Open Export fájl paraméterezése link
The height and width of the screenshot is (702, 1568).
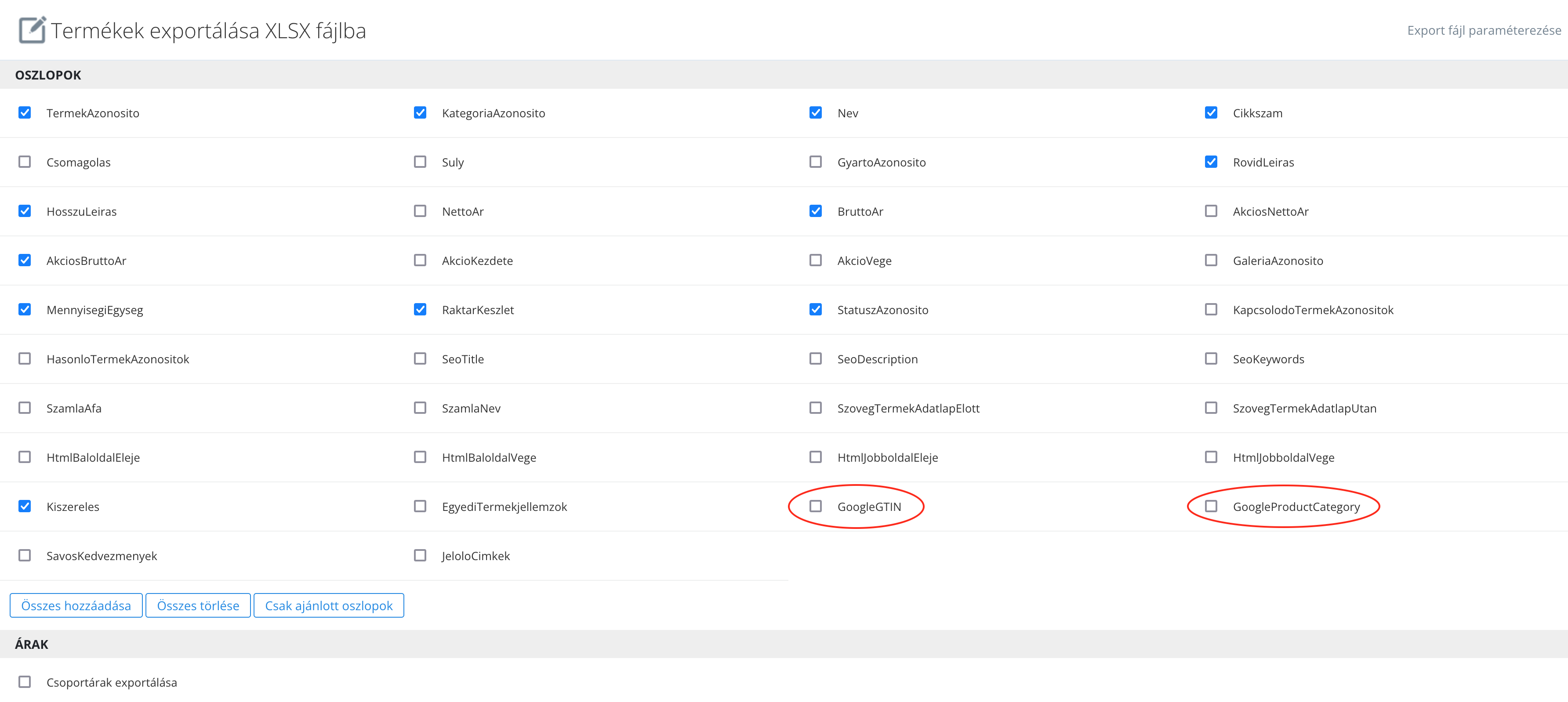1484,30
